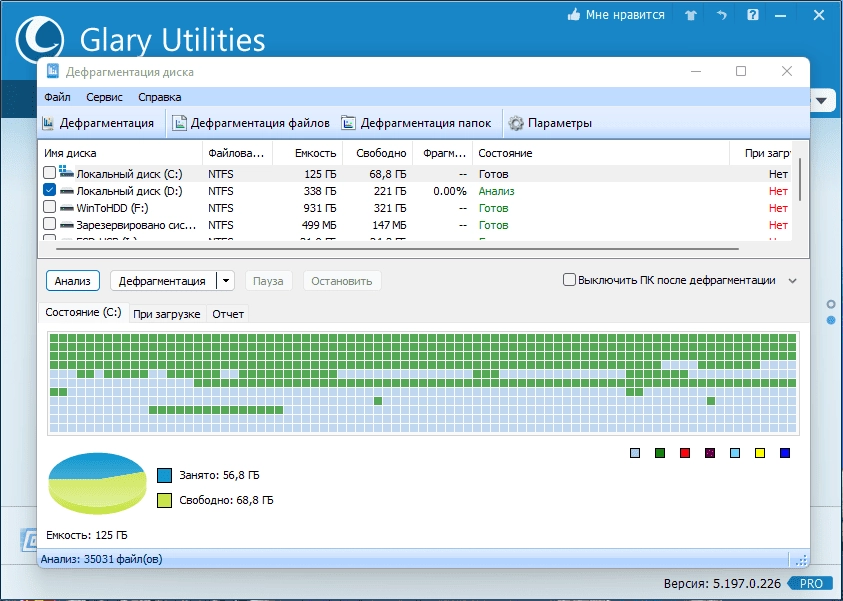Open the help question mark icon
Screen dimensions: 843x601
[x=753, y=15]
